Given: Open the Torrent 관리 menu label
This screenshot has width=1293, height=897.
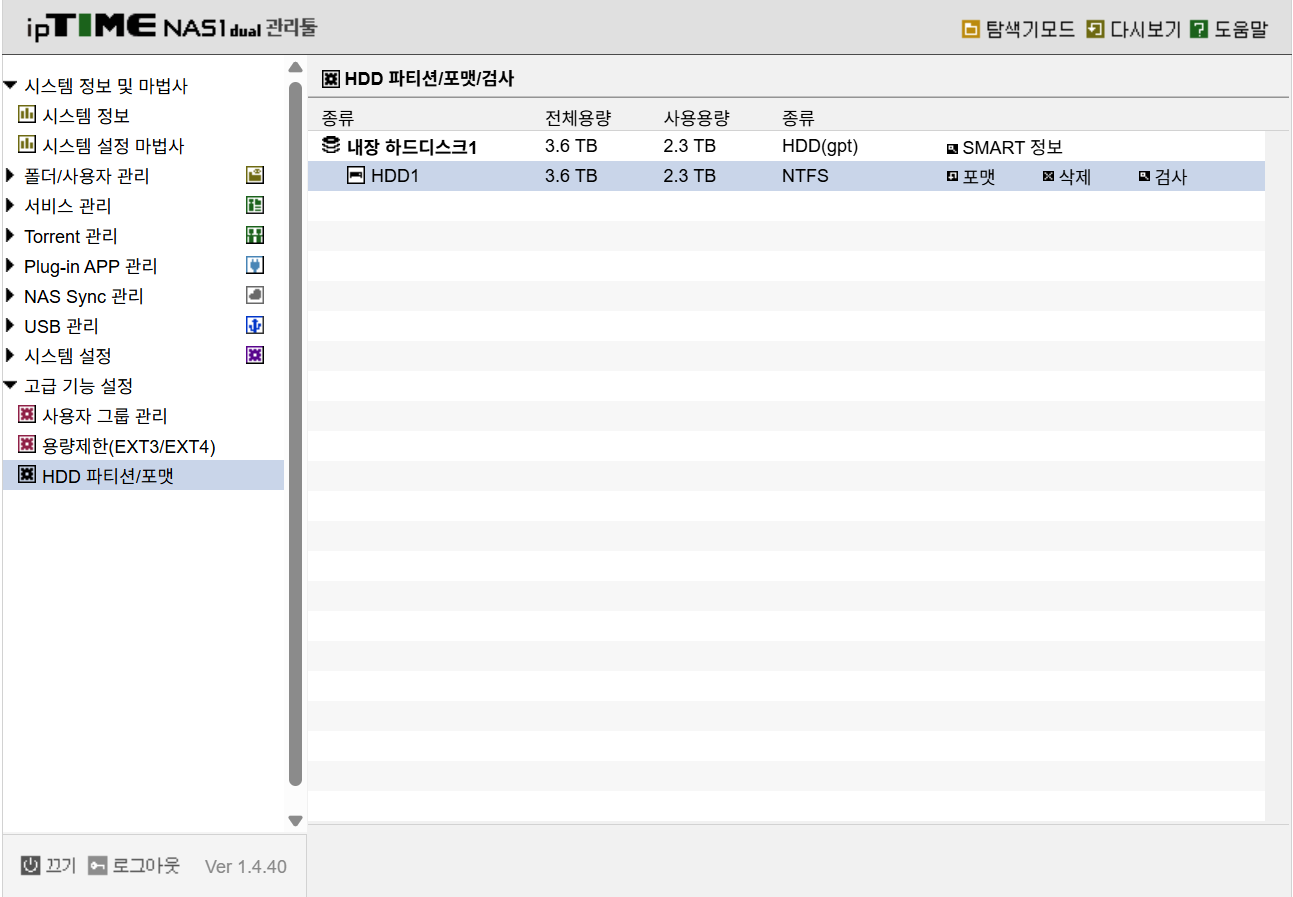Looking at the screenshot, I should 71,236.
